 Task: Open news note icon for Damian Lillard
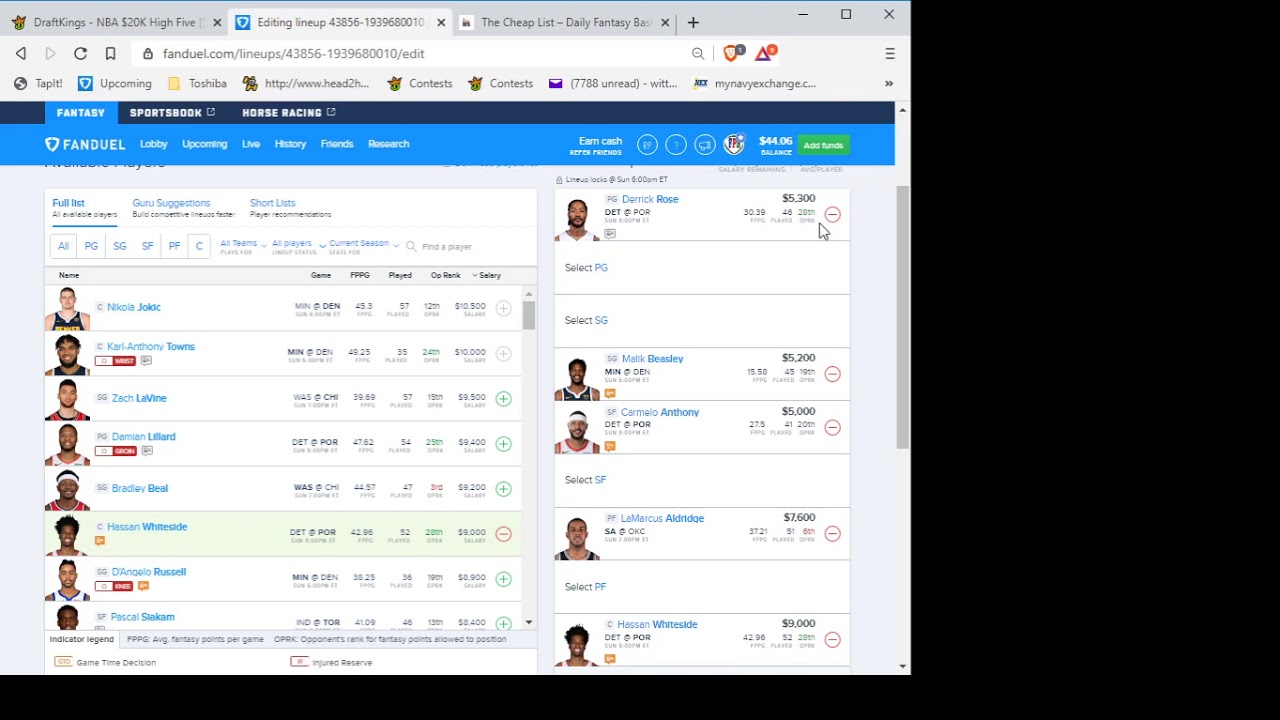pos(146,451)
